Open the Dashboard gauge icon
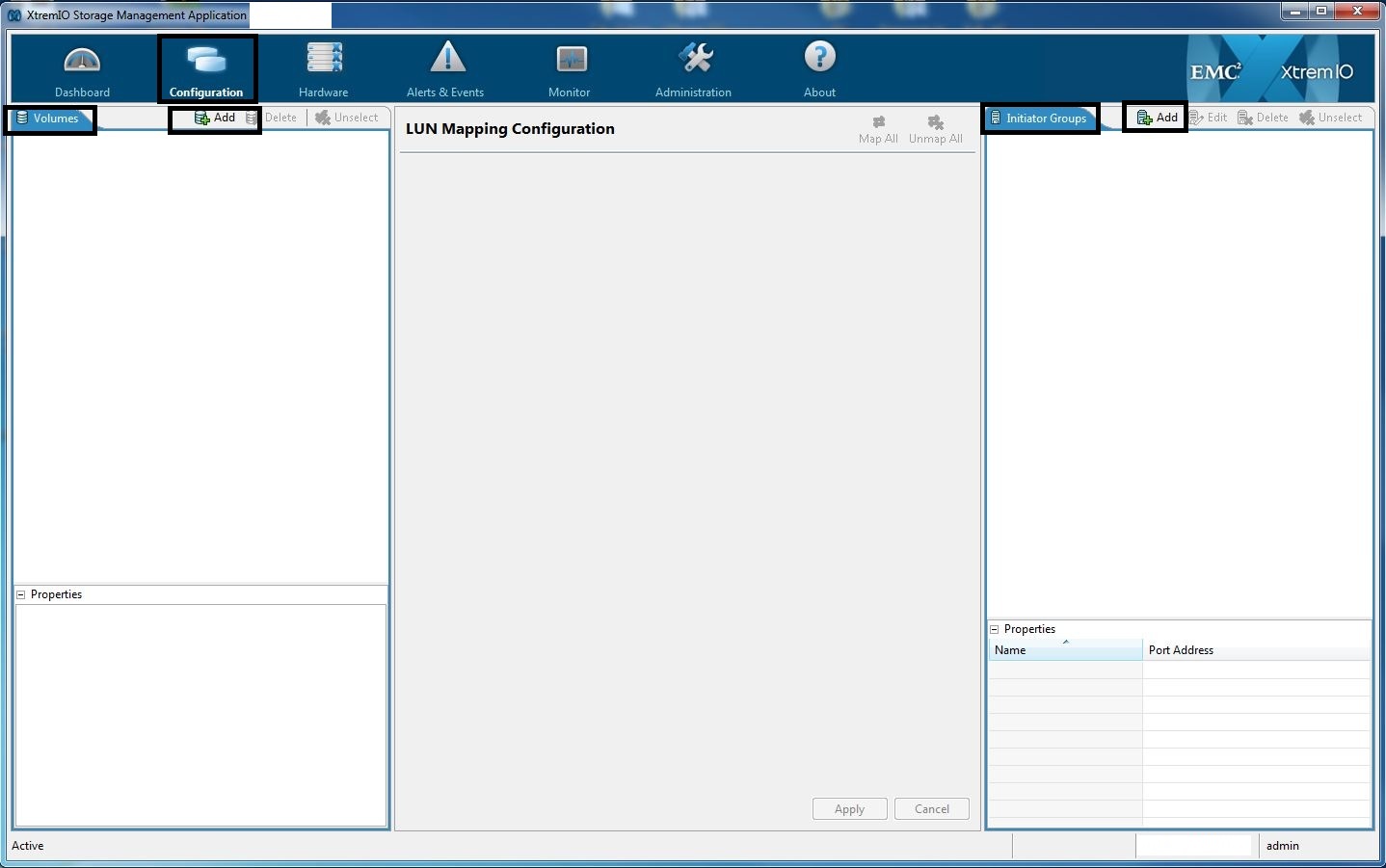 [82, 61]
